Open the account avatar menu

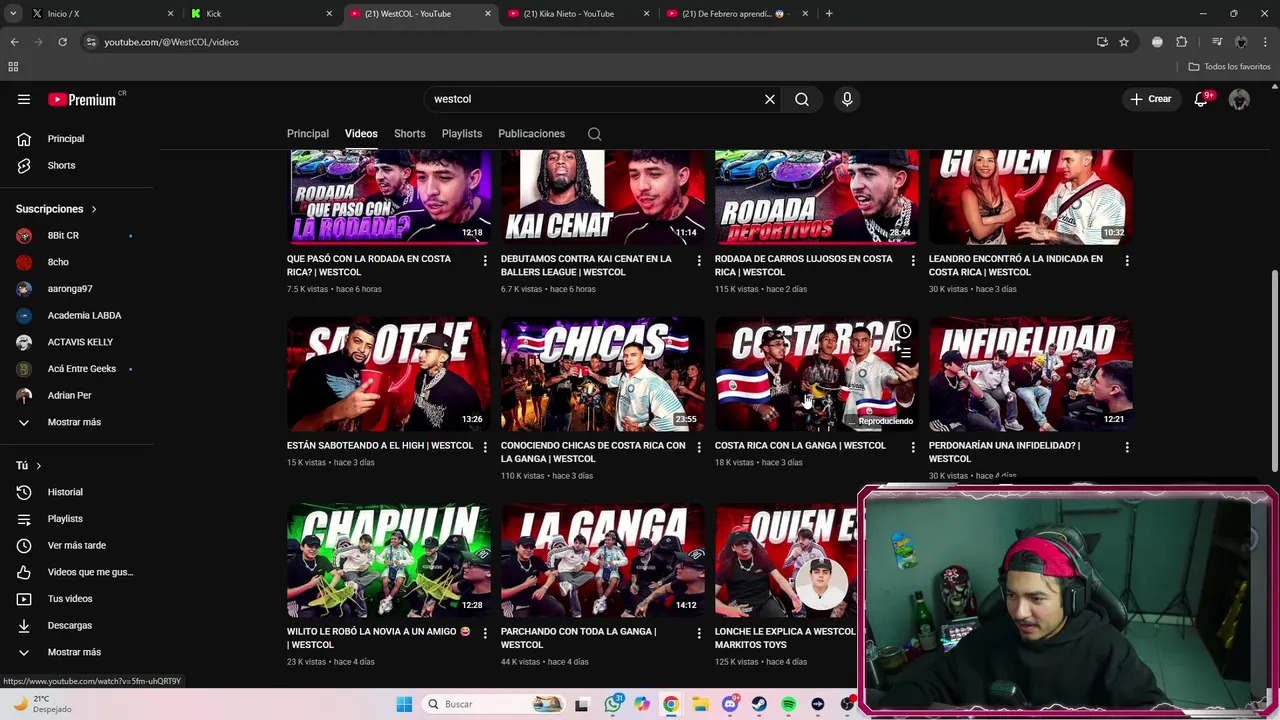[1239, 99]
